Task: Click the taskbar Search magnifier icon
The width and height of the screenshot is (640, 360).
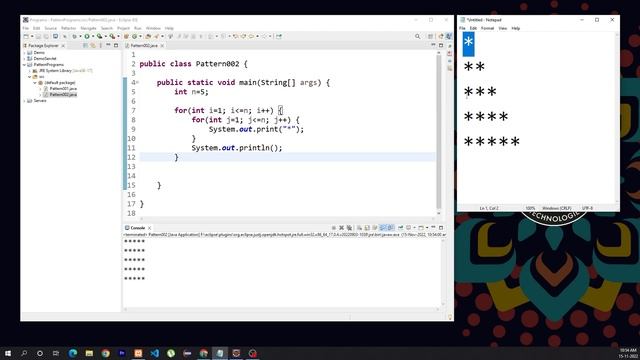Action: pos(24,353)
